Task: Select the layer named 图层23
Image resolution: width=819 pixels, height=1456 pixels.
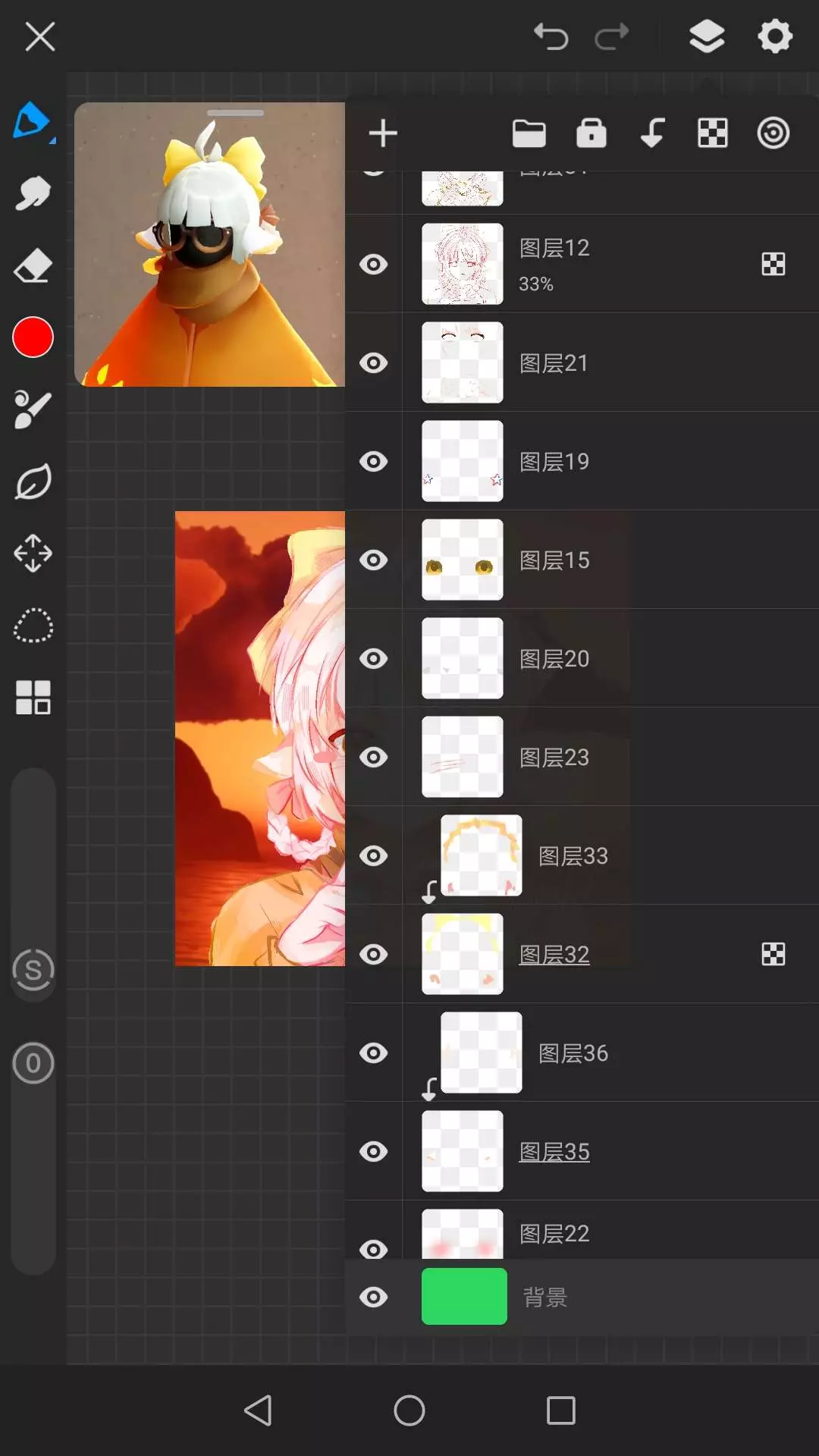Action: point(554,757)
